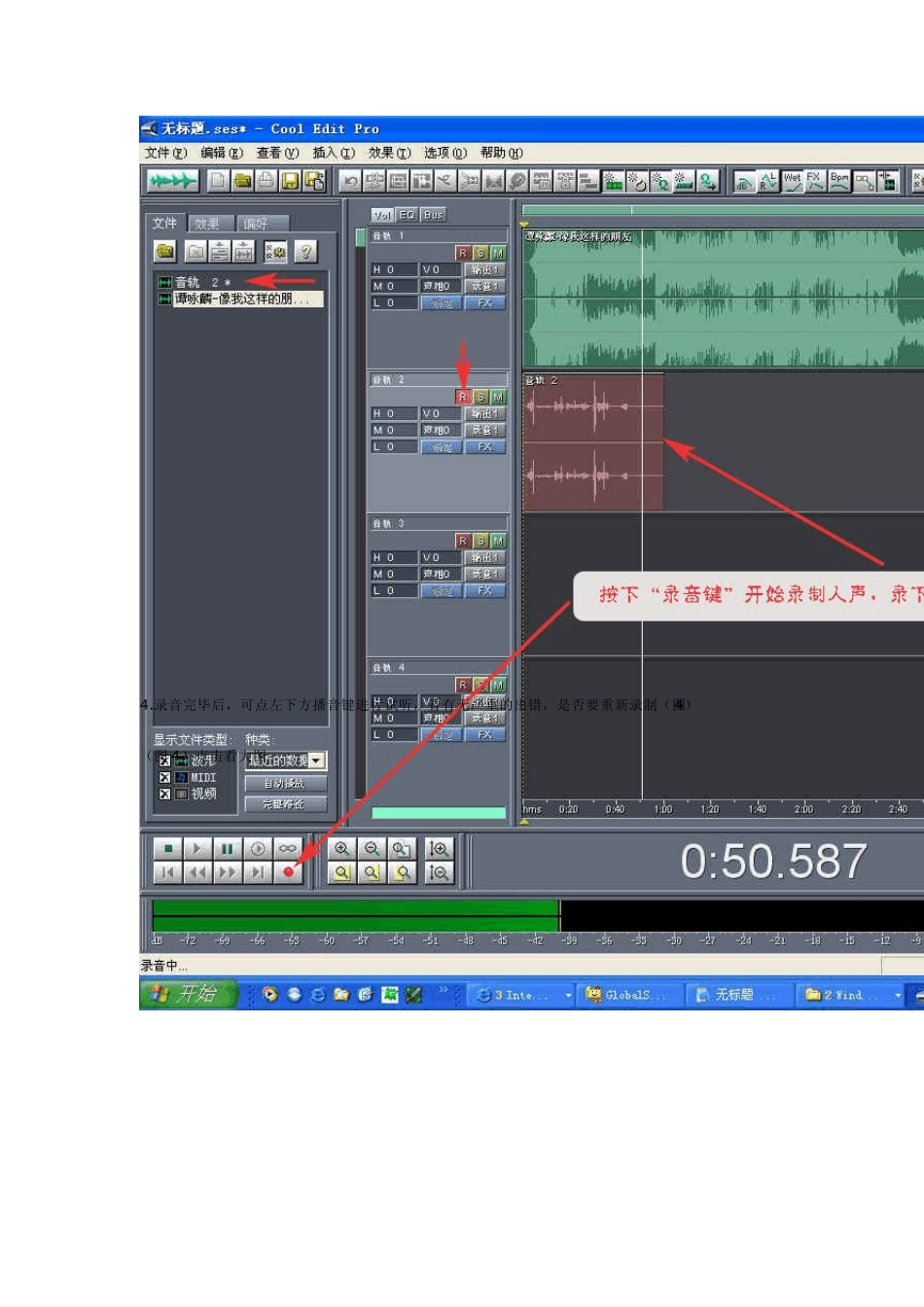
Task: Click the Windows Start button
Action: pyautogui.click(x=189, y=994)
